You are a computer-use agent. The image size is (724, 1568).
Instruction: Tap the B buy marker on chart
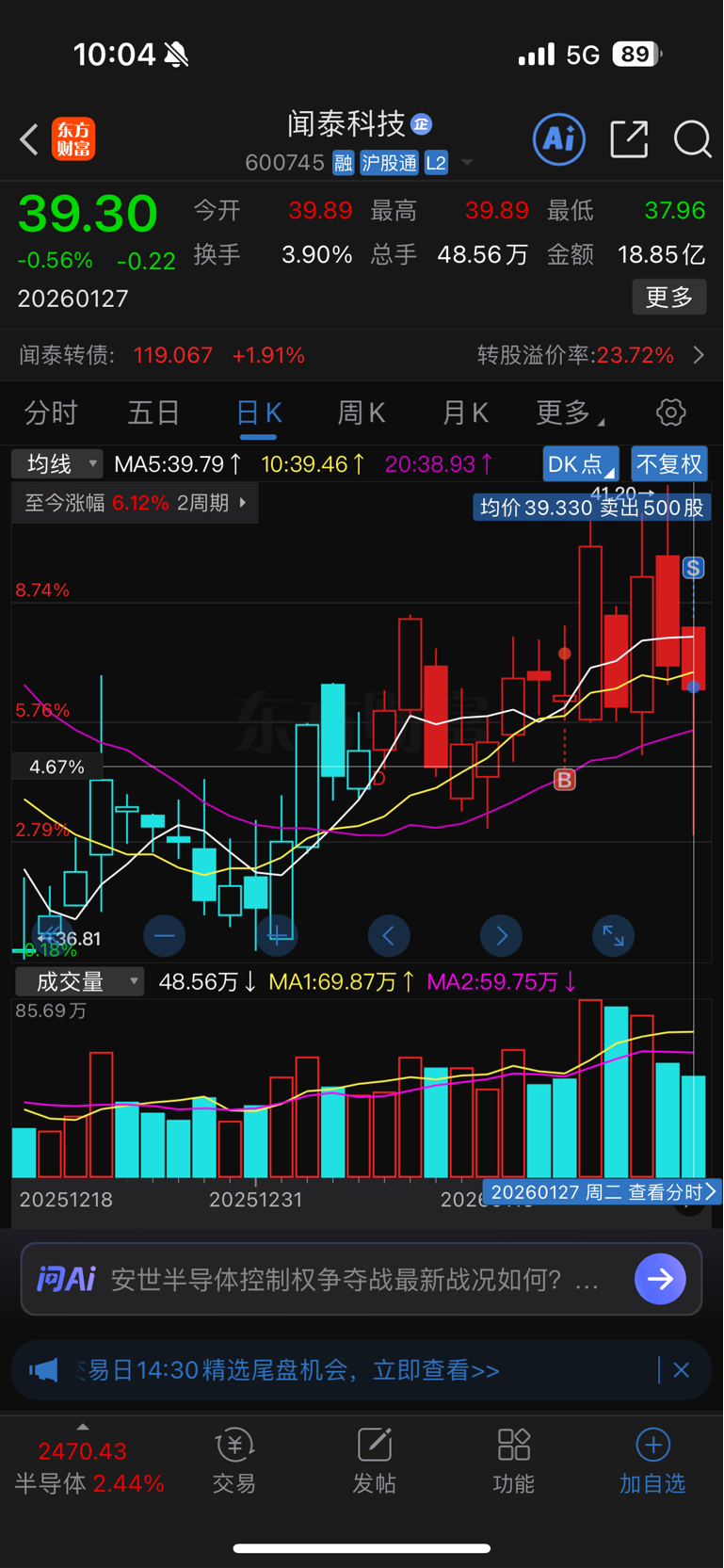tap(565, 780)
